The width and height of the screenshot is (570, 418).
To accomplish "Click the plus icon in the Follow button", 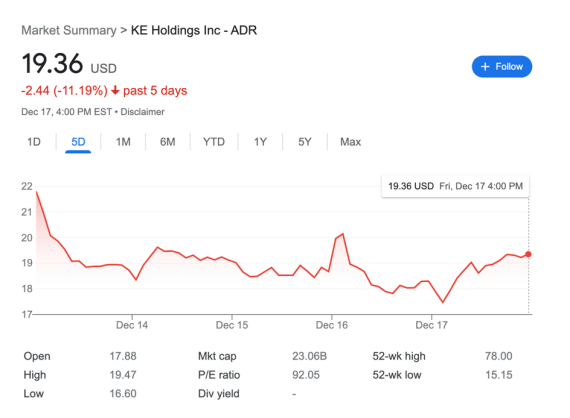I will pyautogui.click(x=485, y=67).
